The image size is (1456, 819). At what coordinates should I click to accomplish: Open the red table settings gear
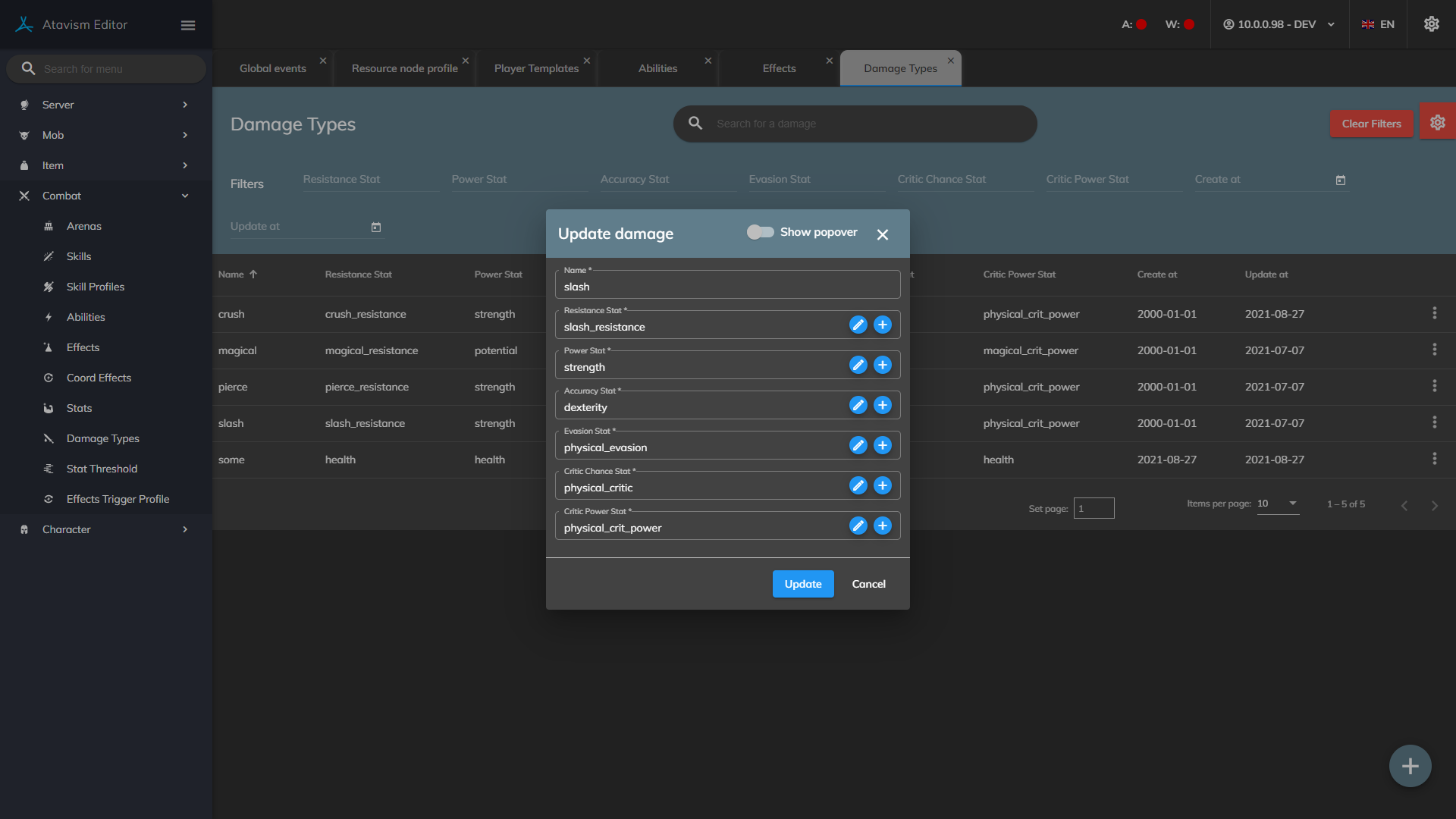(x=1437, y=123)
